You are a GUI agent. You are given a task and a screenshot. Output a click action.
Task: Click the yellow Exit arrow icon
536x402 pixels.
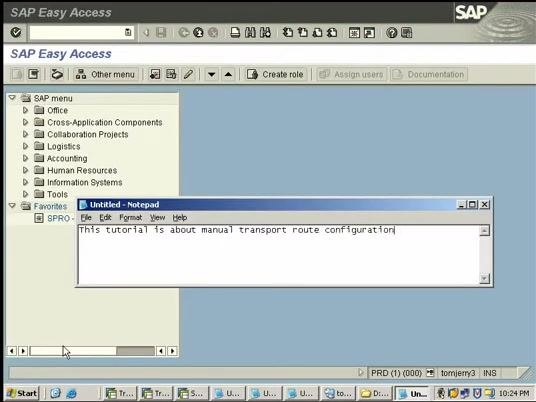[198, 33]
